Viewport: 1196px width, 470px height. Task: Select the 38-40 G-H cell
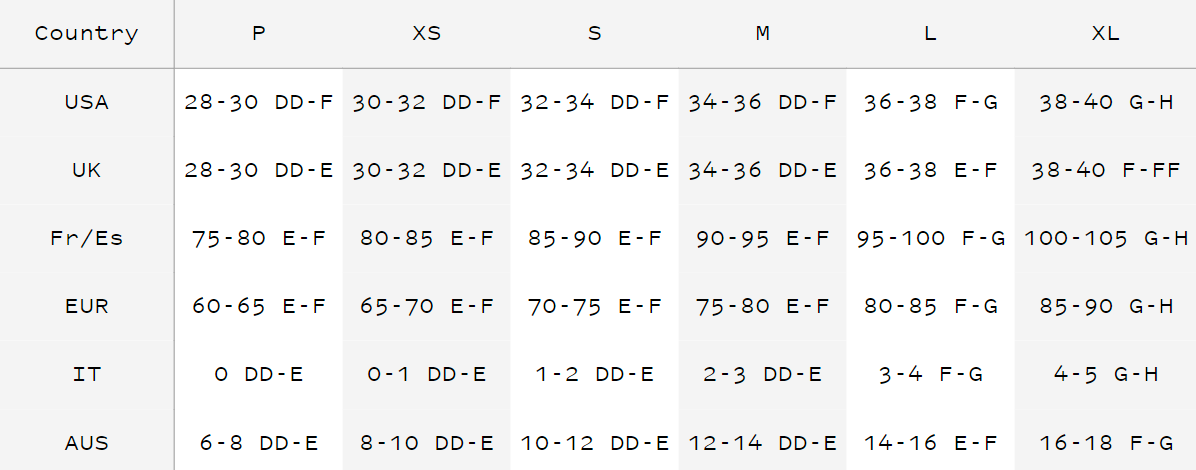1105,102
